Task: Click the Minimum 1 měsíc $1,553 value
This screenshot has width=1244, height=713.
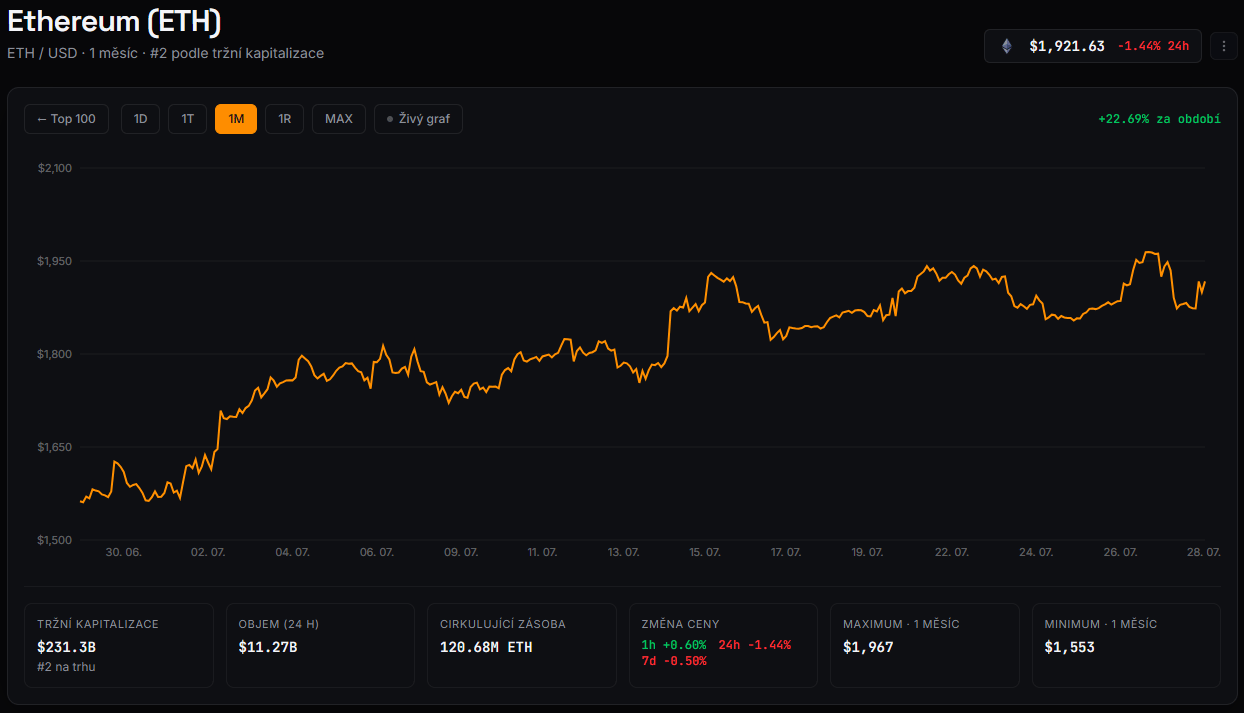Action: 1070,647
